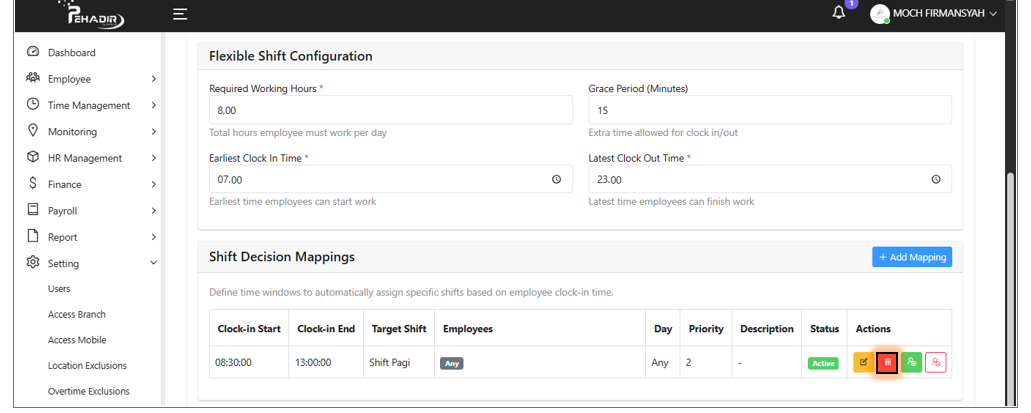
Task: Open MOCH FIRMANSYAH user dropdown
Action: tap(934, 14)
